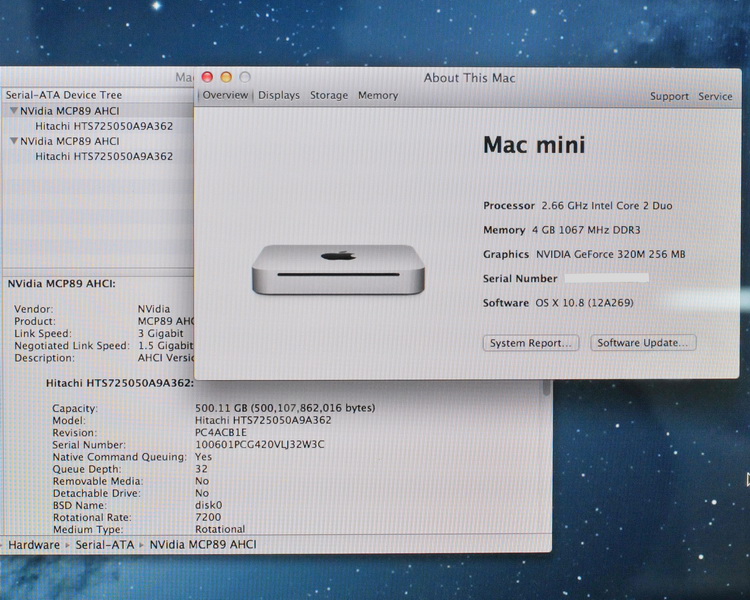The image size is (750, 600).
Task: Click the Removable Media value No
Action: pyautogui.click(x=202, y=481)
